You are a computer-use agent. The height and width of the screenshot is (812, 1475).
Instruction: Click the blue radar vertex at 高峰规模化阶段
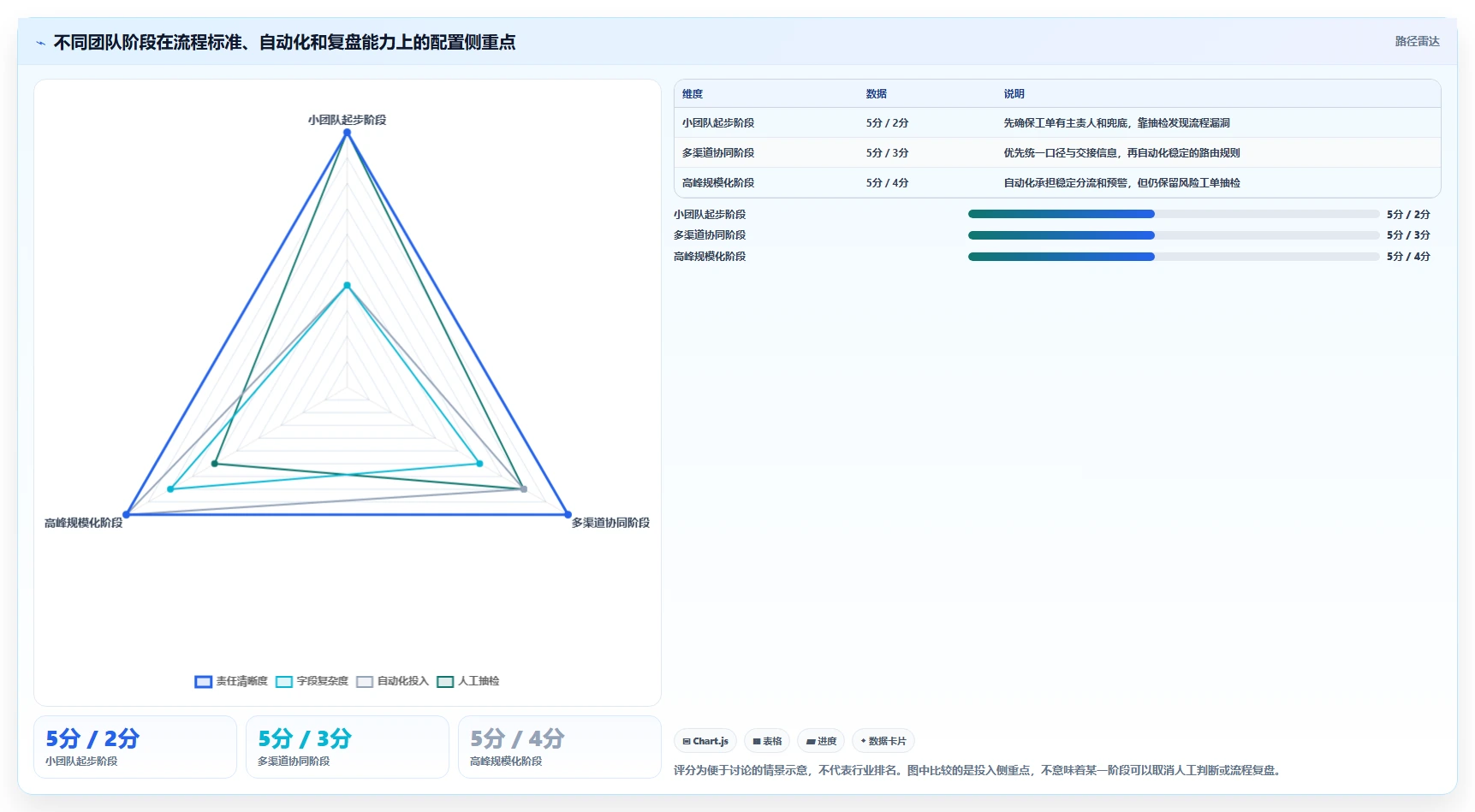click(126, 514)
